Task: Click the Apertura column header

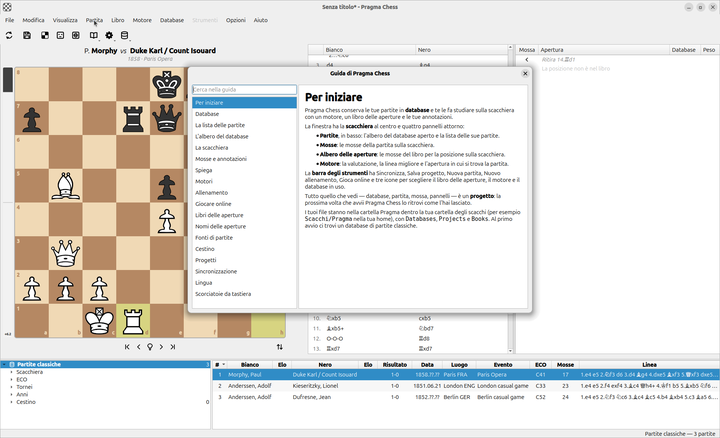Action: (603, 50)
